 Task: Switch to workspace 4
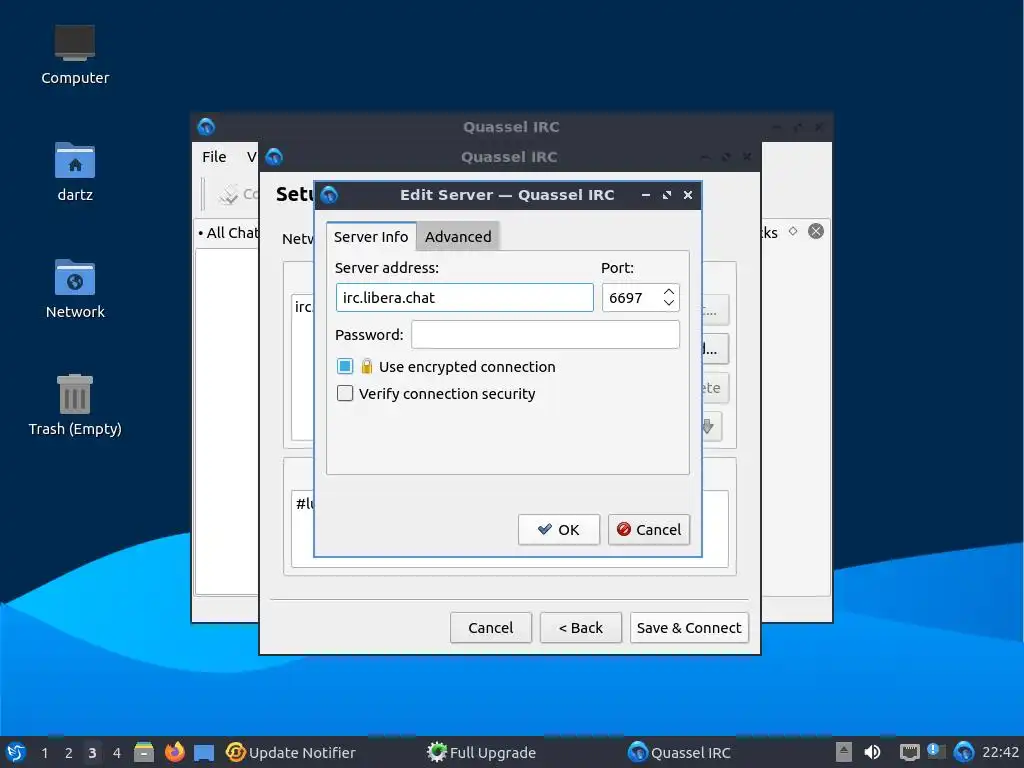pyautogui.click(x=117, y=753)
